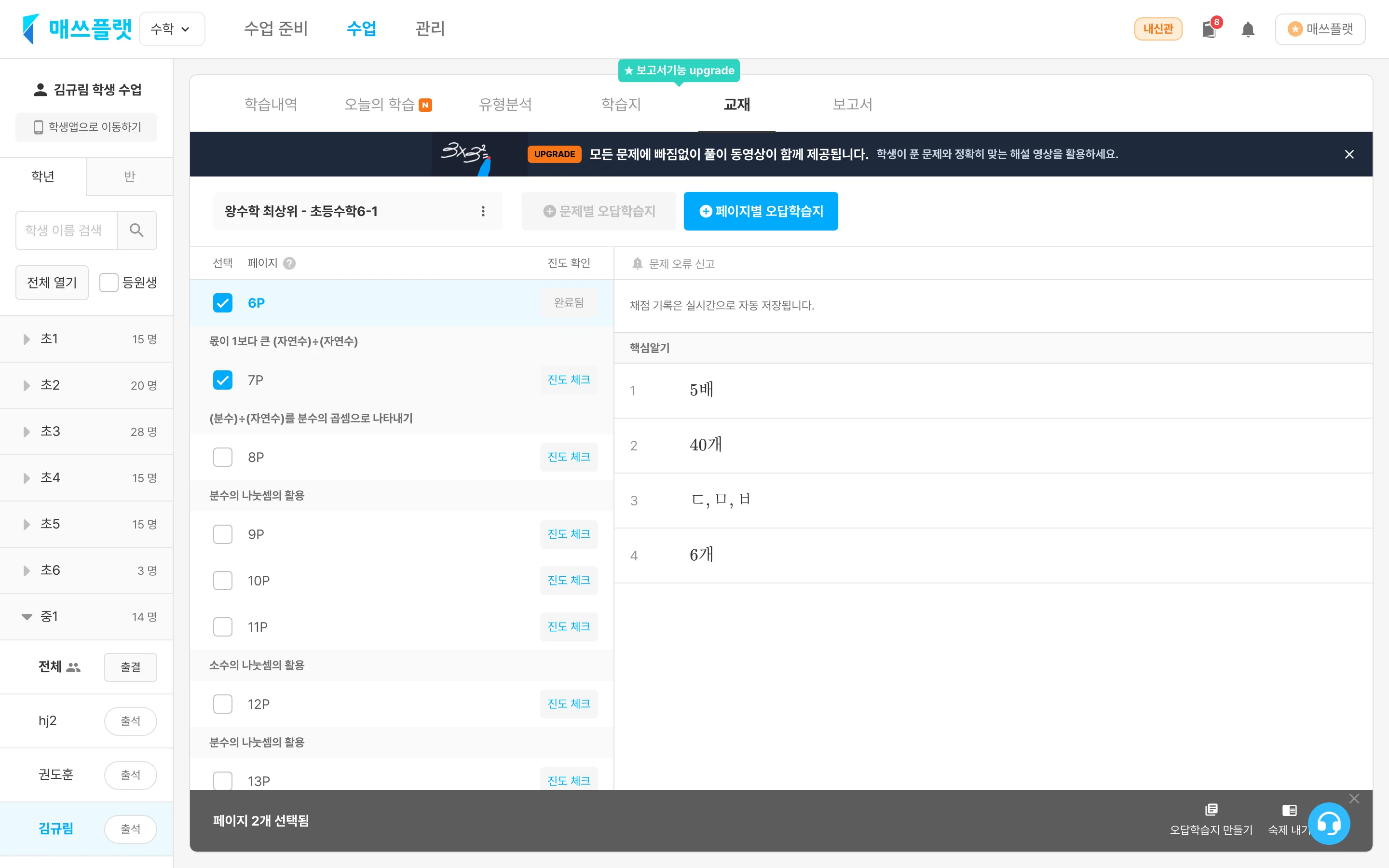Click the UPGRADE banner video thumbnail

pos(479,154)
